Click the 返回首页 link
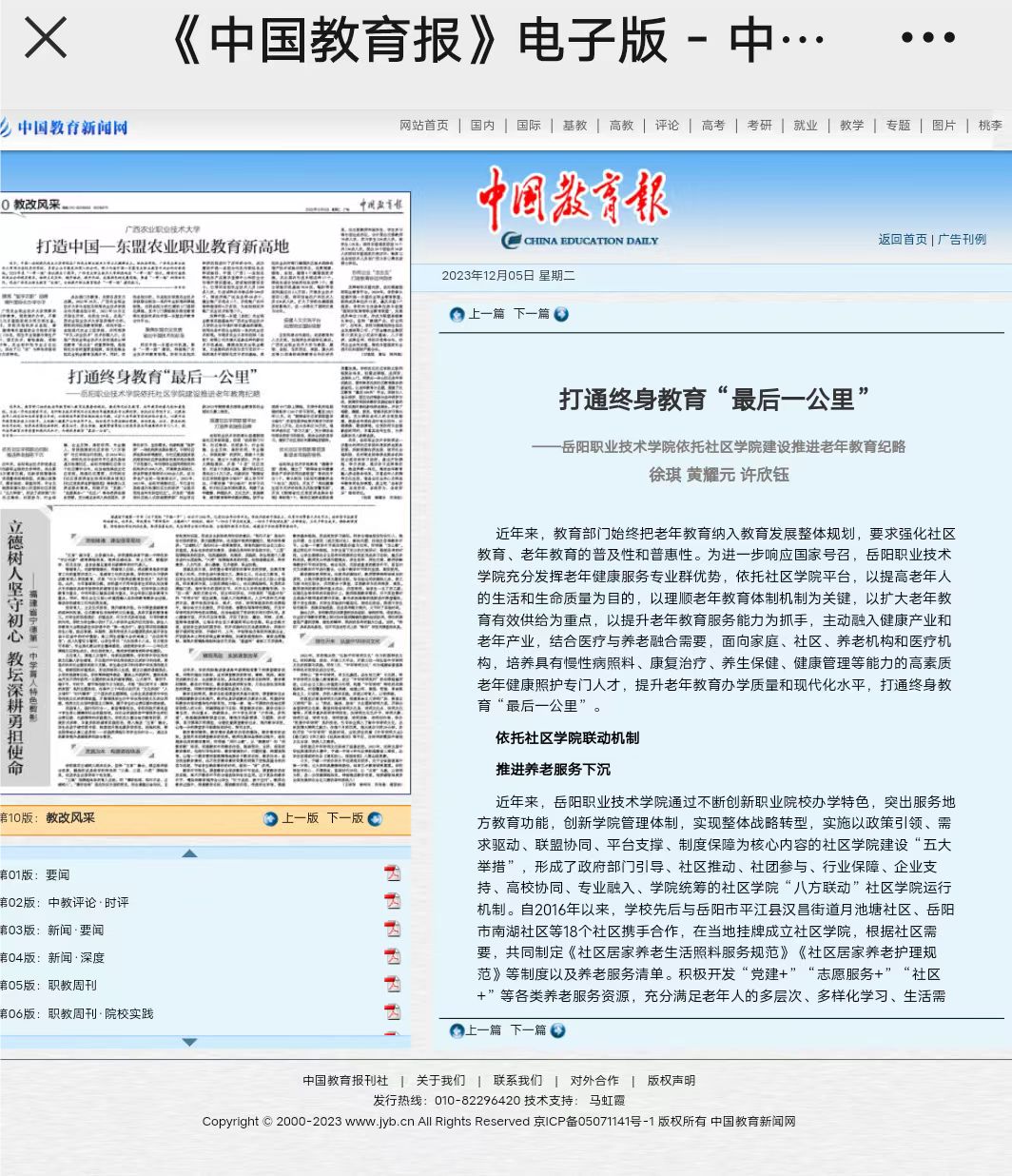1012x1176 pixels. click(902, 240)
